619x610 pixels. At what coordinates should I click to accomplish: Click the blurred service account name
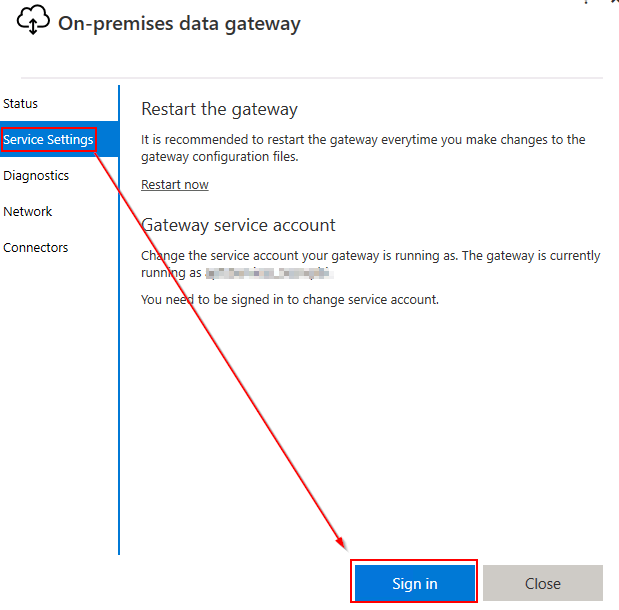268,272
